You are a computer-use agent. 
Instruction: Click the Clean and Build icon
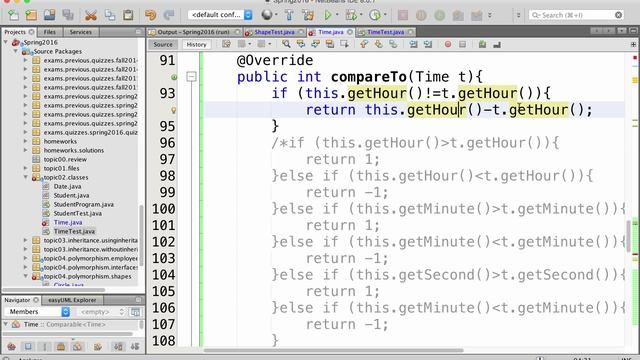tap(309, 16)
